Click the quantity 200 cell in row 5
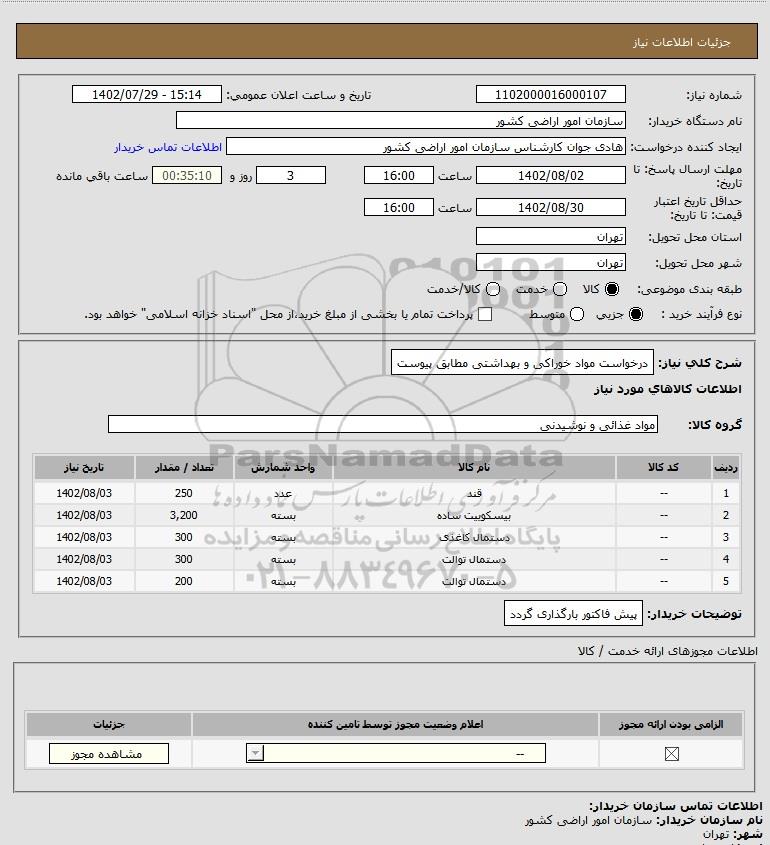The width and height of the screenshot is (770, 845). [x=184, y=581]
